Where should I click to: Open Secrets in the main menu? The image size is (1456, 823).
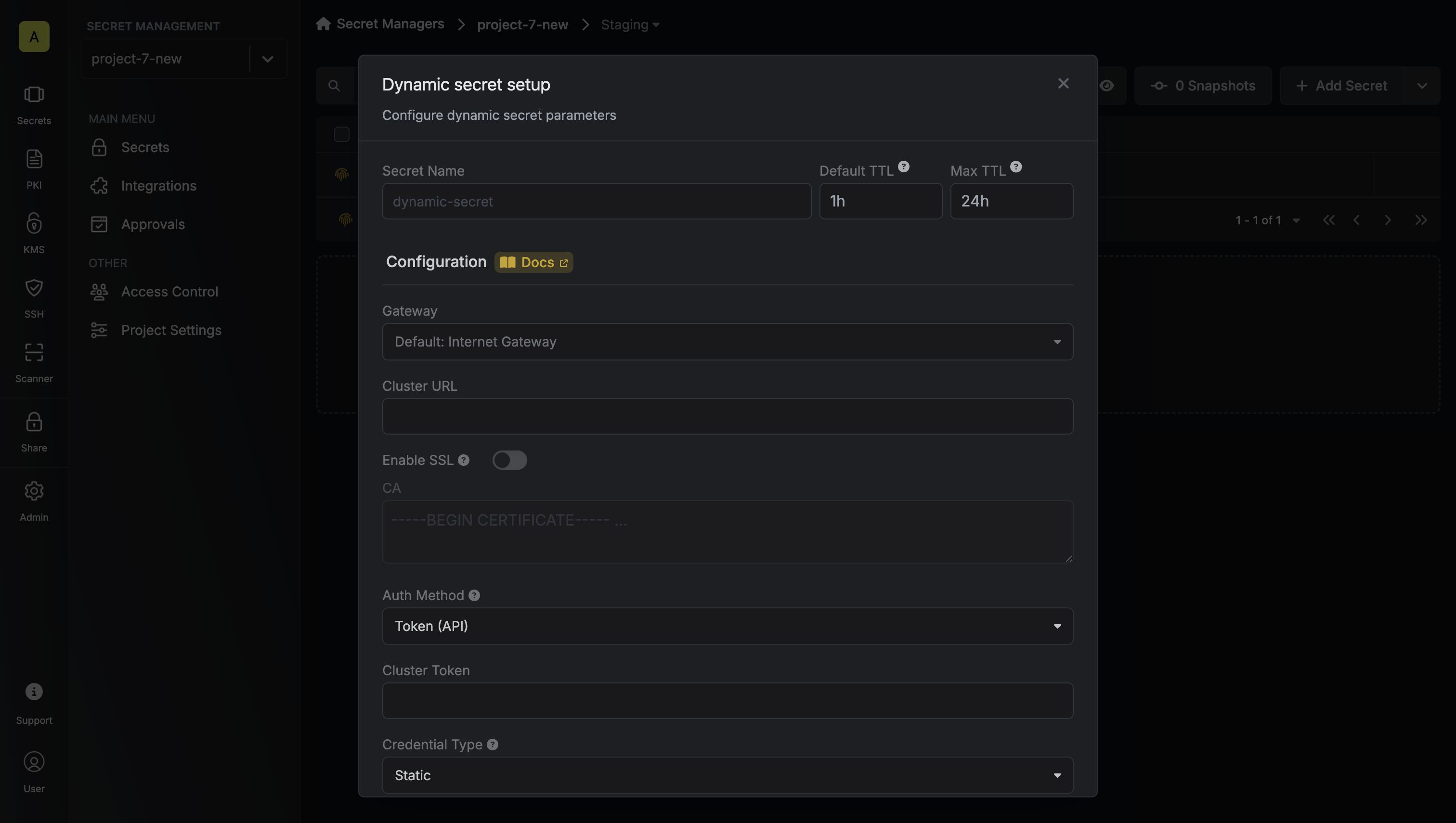click(x=145, y=148)
